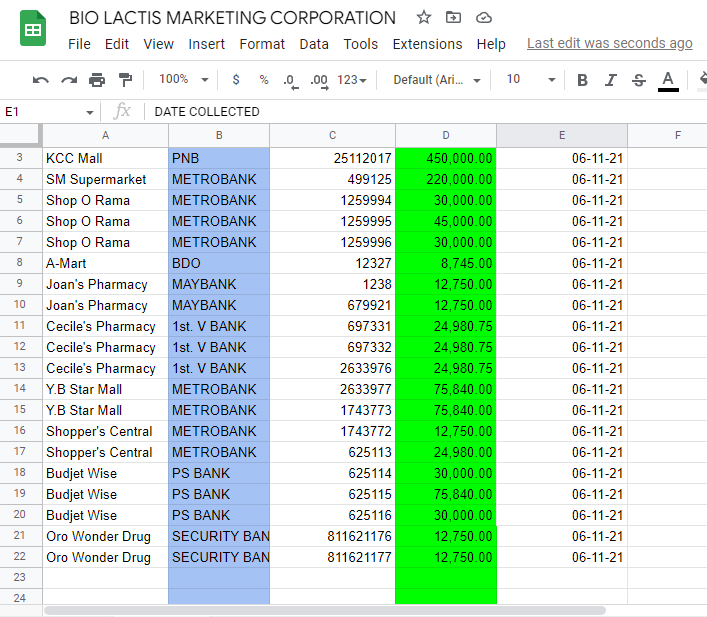Select amount cell 450,000.00
Image resolution: width=707 pixels, height=617 pixels.
(446, 158)
